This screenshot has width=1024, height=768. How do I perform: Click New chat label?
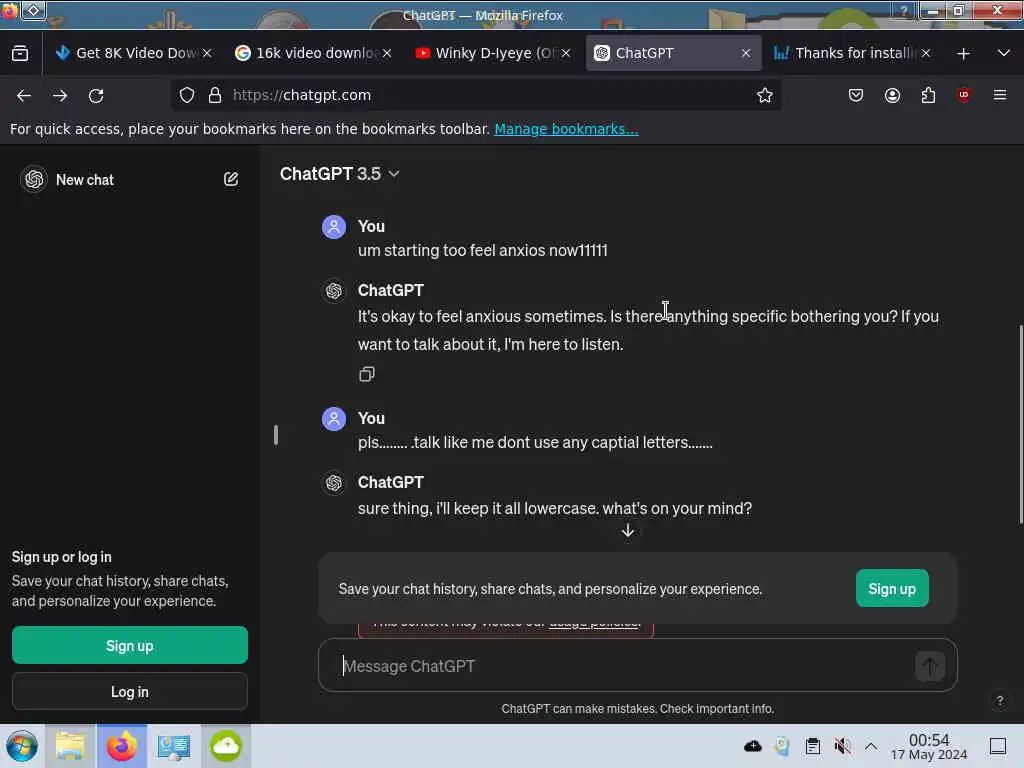point(85,180)
